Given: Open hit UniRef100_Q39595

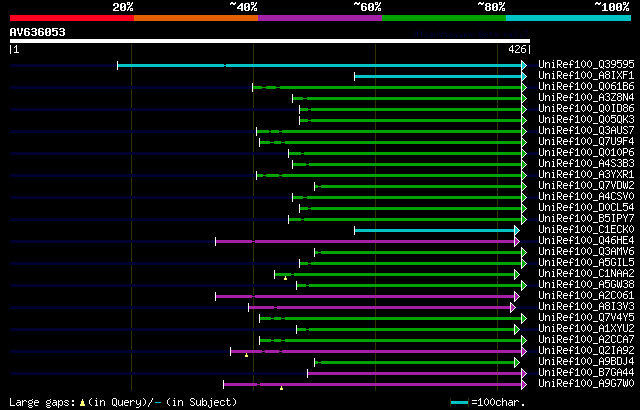Looking at the screenshot, I should pos(586,64).
